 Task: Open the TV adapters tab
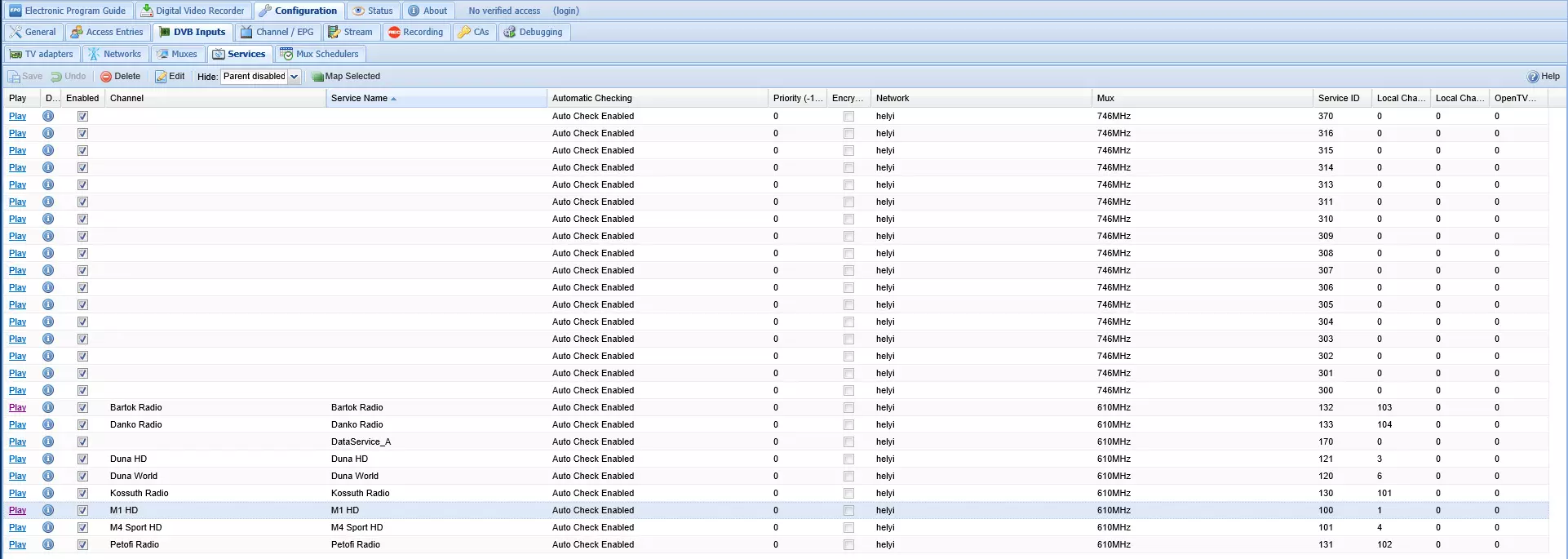pyautogui.click(x=42, y=54)
